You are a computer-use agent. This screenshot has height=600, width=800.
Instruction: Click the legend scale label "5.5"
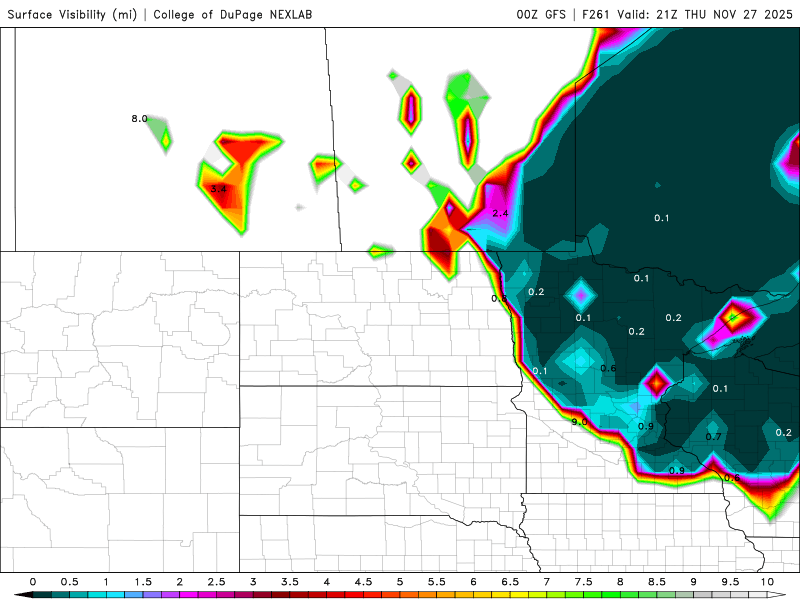point(437,582)
